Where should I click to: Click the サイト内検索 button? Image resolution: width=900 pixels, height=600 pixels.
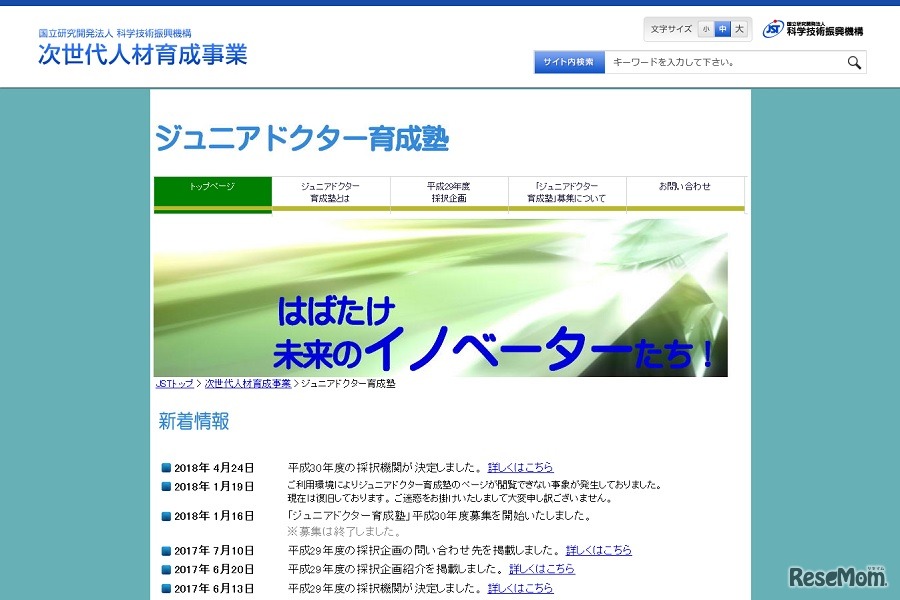pyautogui.click(x=569, y=62)
